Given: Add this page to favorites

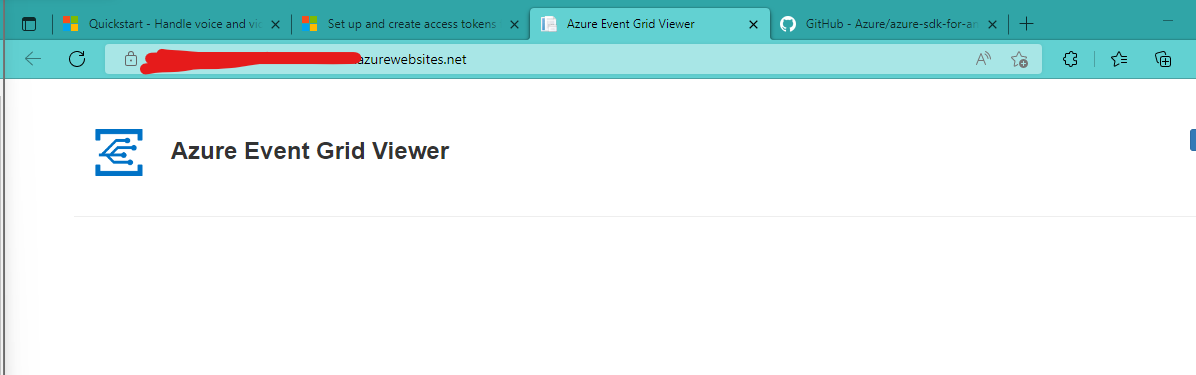Looking at the screenshot, I should click(1019, 59).
